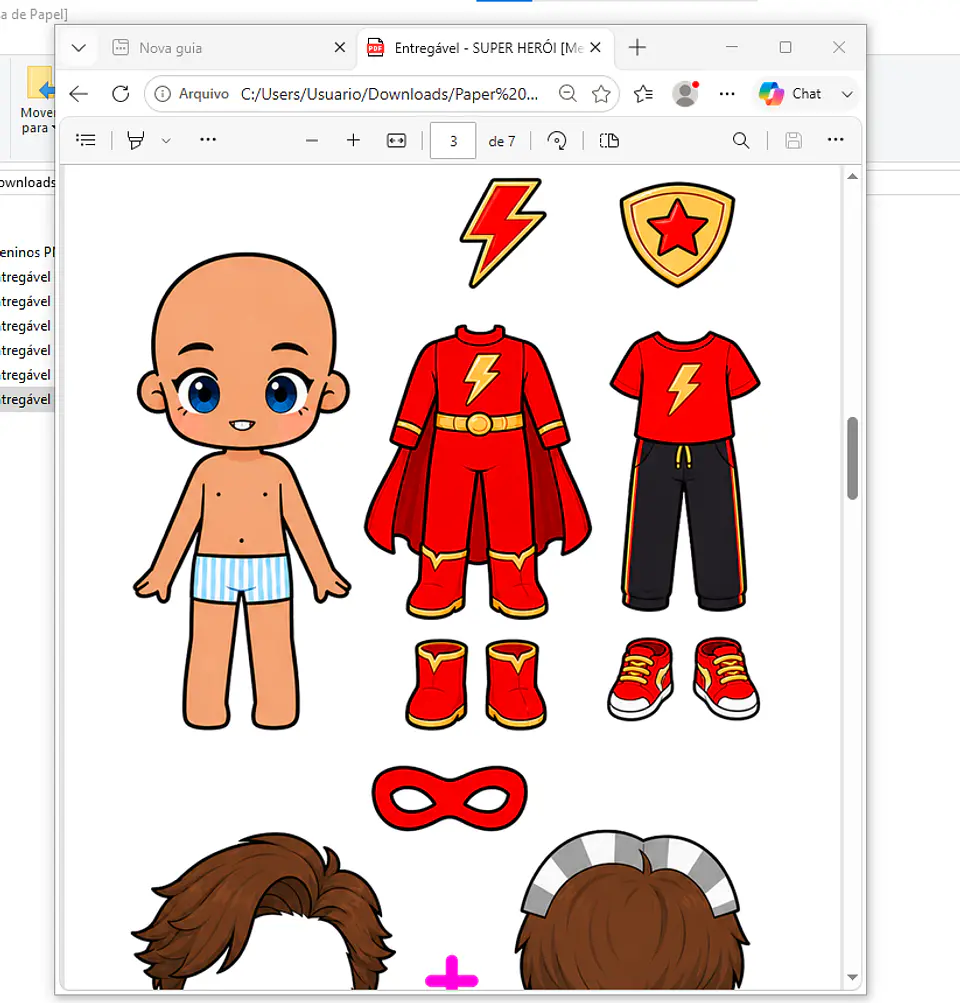This screenshot has width=960, height=1003.
Task: Select the first Entregável file in Explorer list
Action: [26, 277]
